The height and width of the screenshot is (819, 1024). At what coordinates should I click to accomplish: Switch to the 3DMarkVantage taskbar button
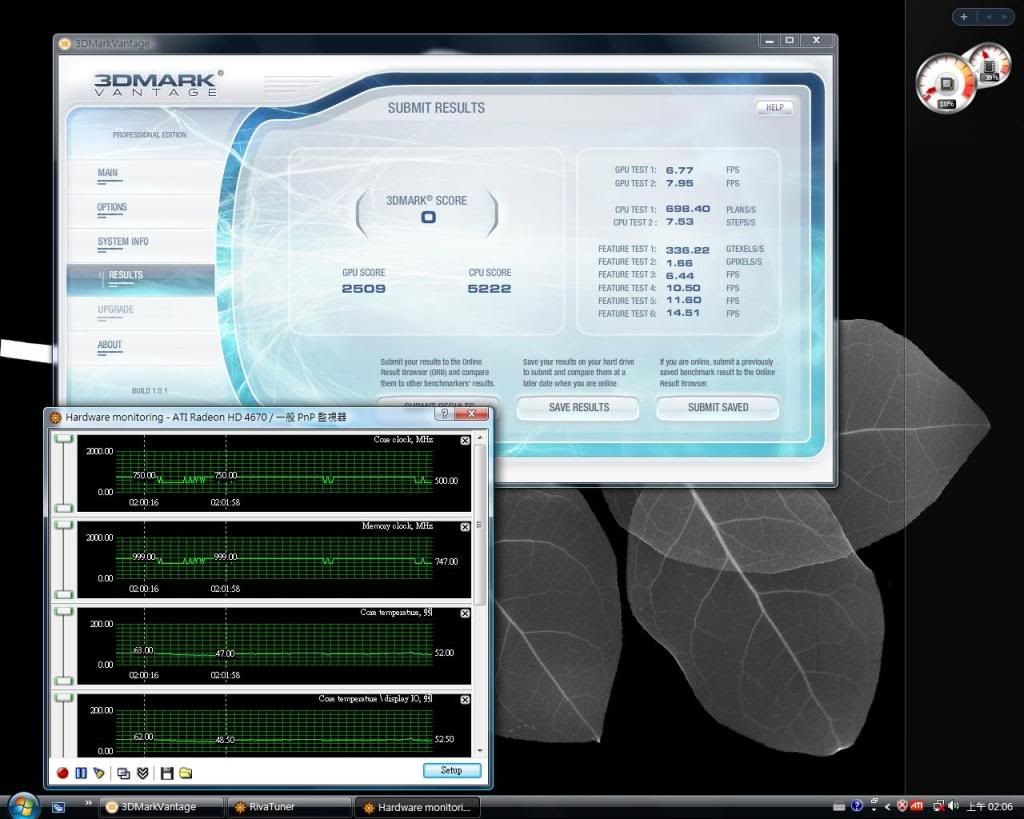pyautogui.click(x=161, y=807)
